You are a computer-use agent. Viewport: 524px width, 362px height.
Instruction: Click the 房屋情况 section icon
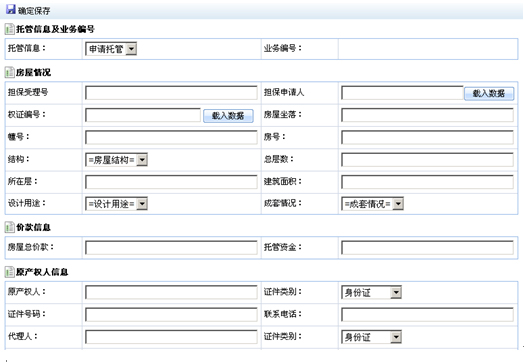click(x=9, y=72)
